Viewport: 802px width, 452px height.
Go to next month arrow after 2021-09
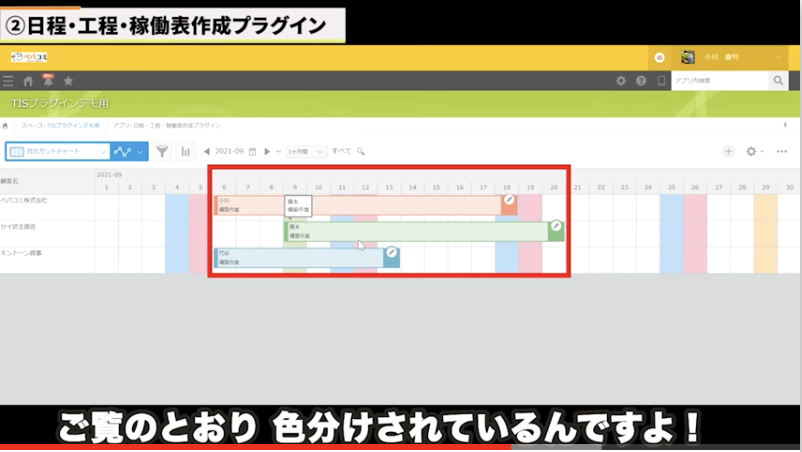[267, 151]
